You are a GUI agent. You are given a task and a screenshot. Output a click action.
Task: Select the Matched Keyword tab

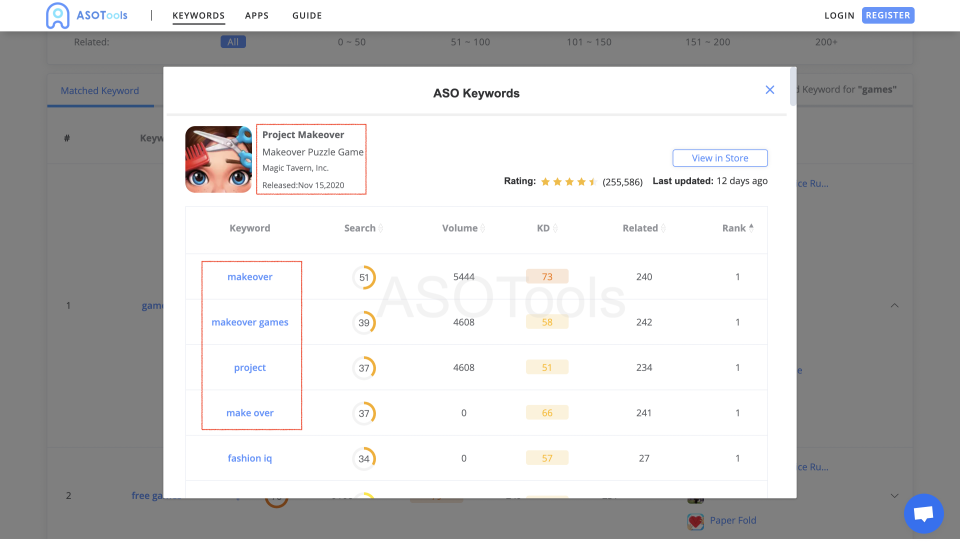point(100,91)
